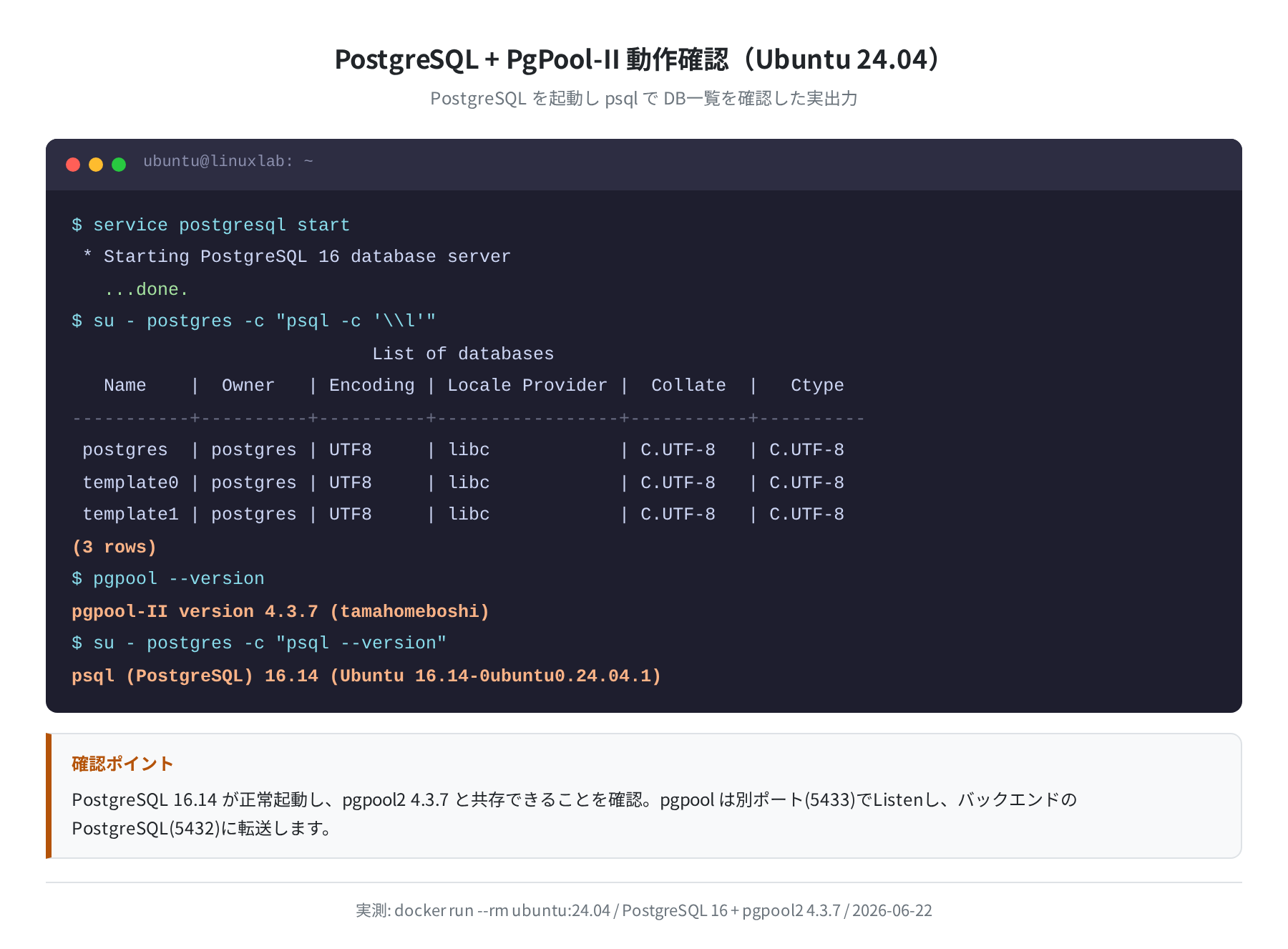The image size is (1288, 949).
Task: Click the Encoding column header
Action: pos(371,386)
